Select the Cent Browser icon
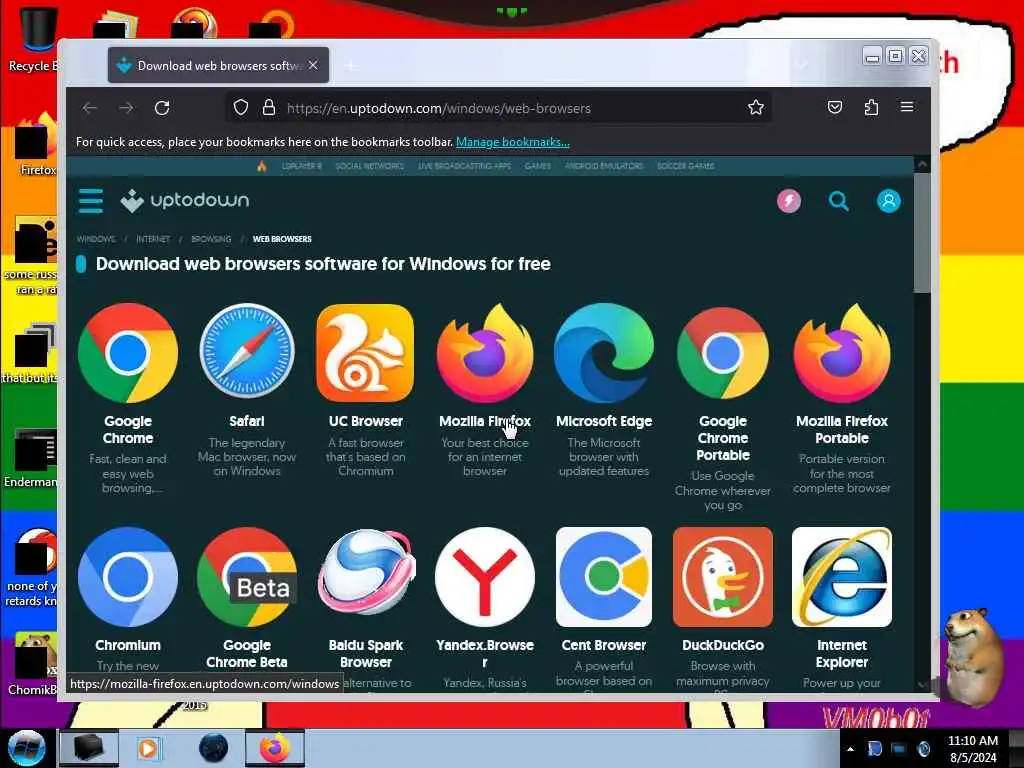1024x768 pixels. click(x=604, y=577)
